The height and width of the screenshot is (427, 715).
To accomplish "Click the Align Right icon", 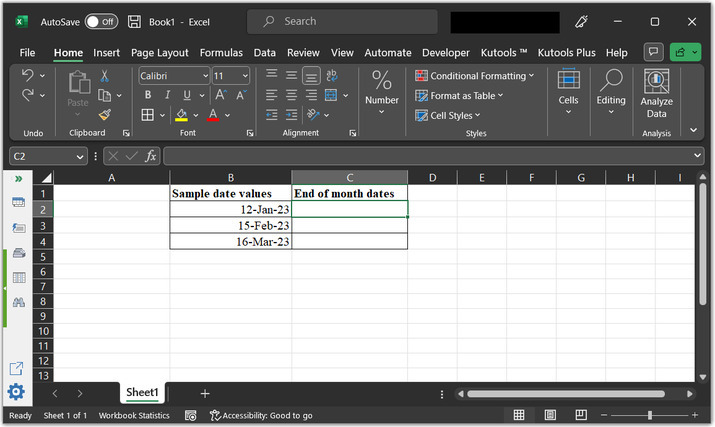I will [311, 95].
